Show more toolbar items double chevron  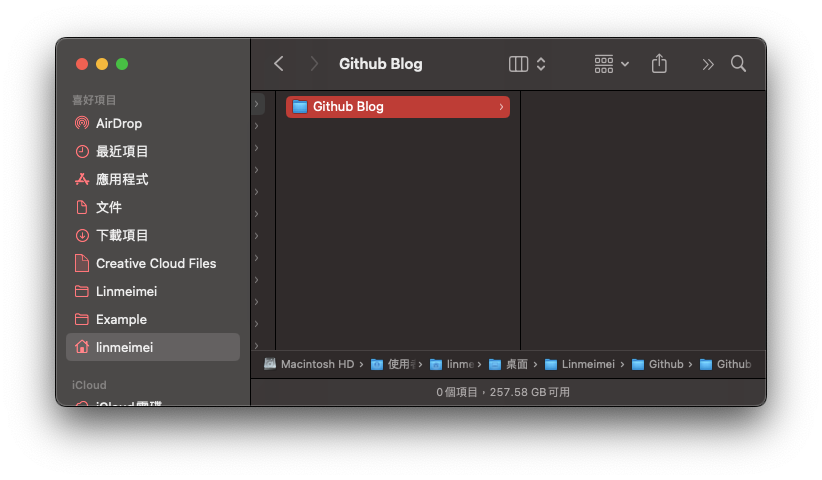708,64
